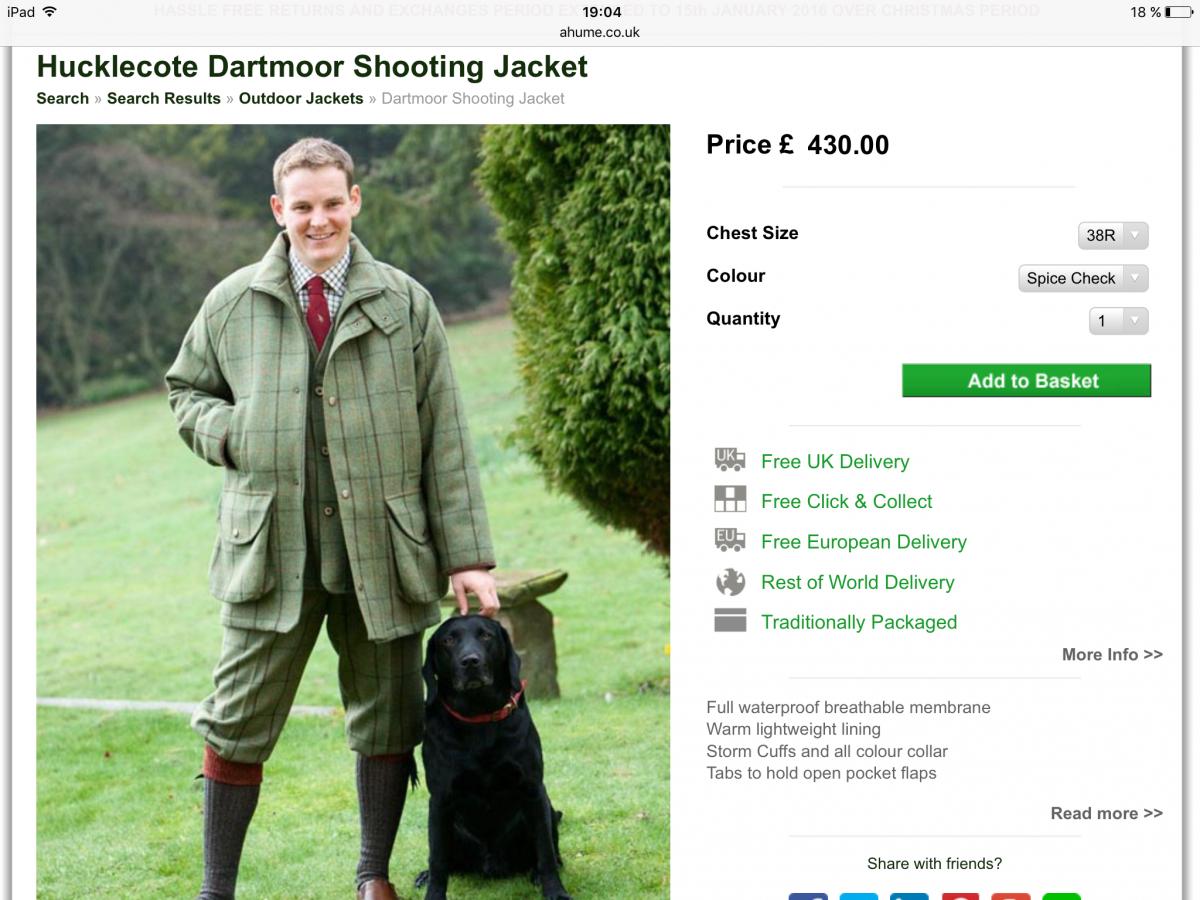Open the Quantity dropdown

[x=1118, y=321]
